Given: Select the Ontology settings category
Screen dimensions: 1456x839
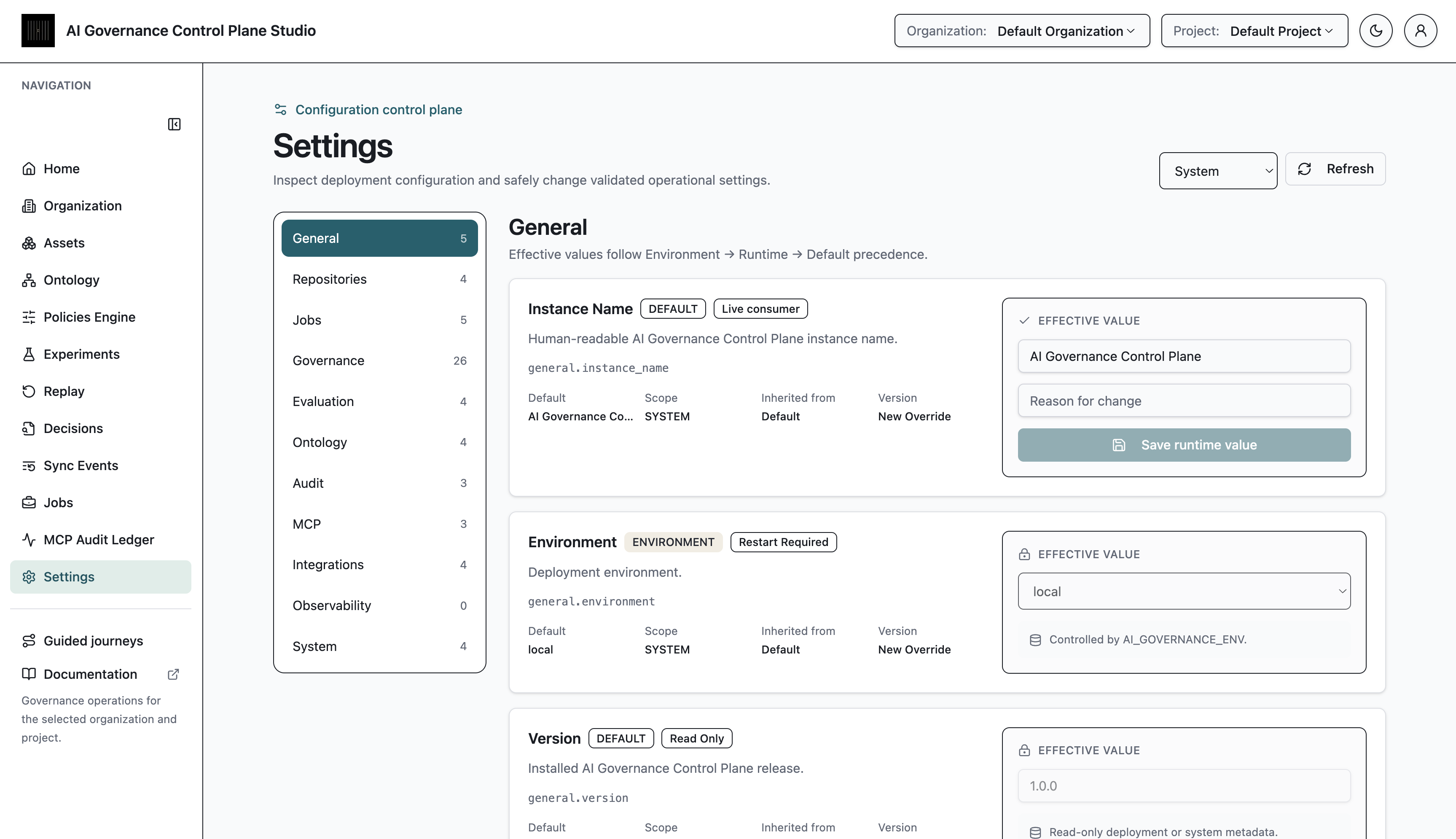Looking at the screenshot, I should (x=379, y=442).
